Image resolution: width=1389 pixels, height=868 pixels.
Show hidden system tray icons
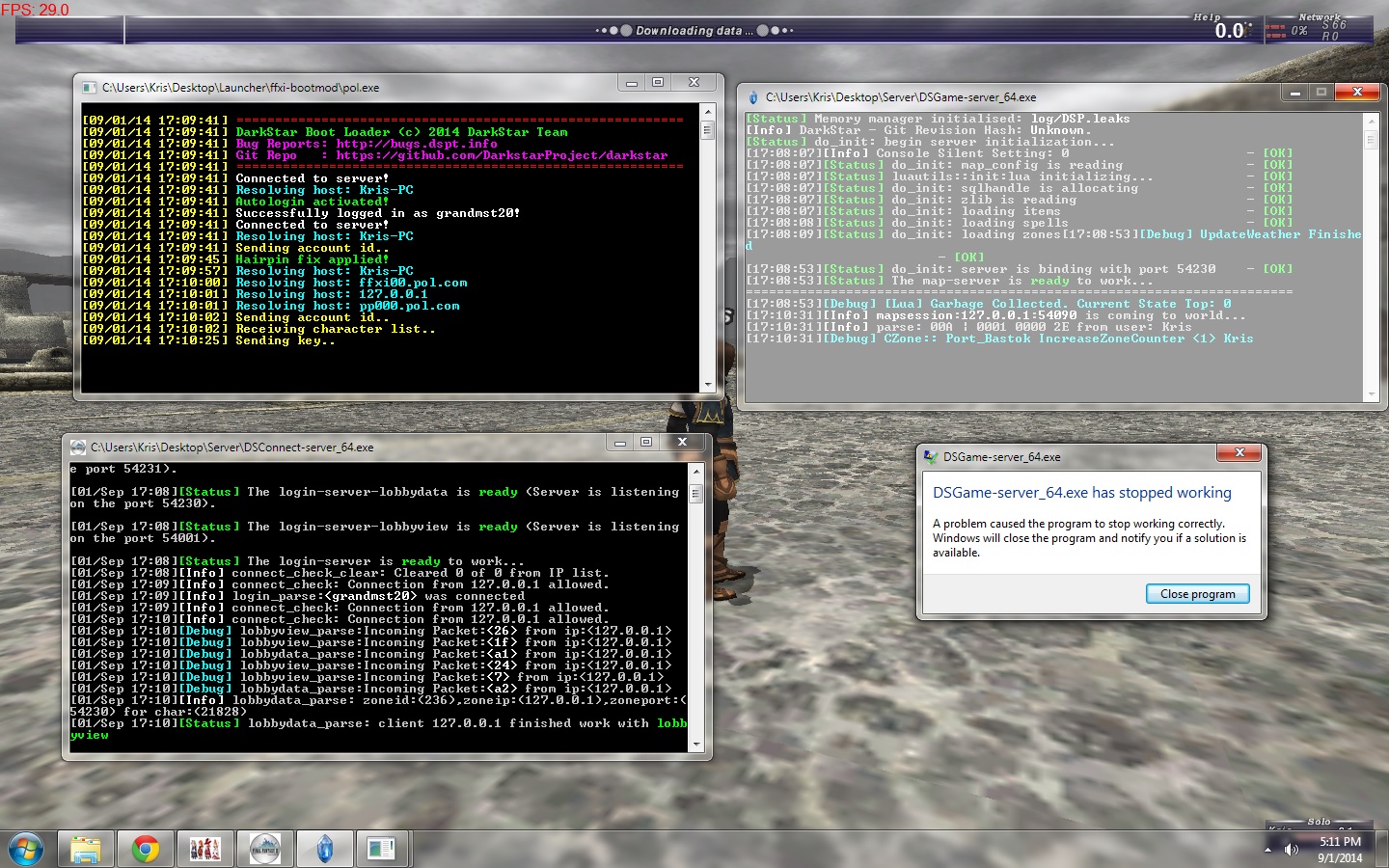(x=1267, y=850)
